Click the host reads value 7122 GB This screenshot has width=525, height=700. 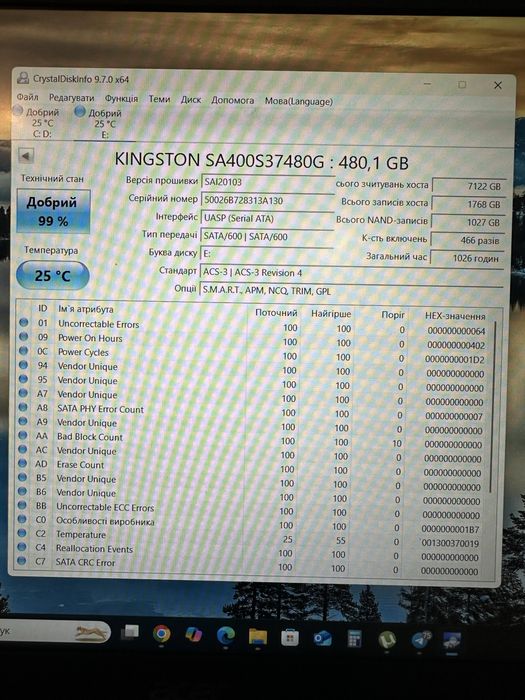tap(469, 186)
